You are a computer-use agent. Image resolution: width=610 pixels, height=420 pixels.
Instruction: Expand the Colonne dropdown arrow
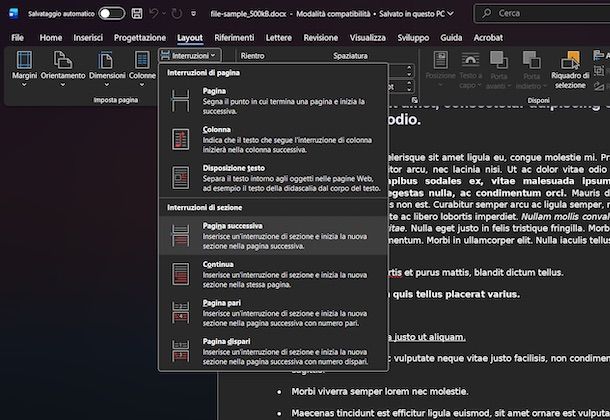click(142, 85)
